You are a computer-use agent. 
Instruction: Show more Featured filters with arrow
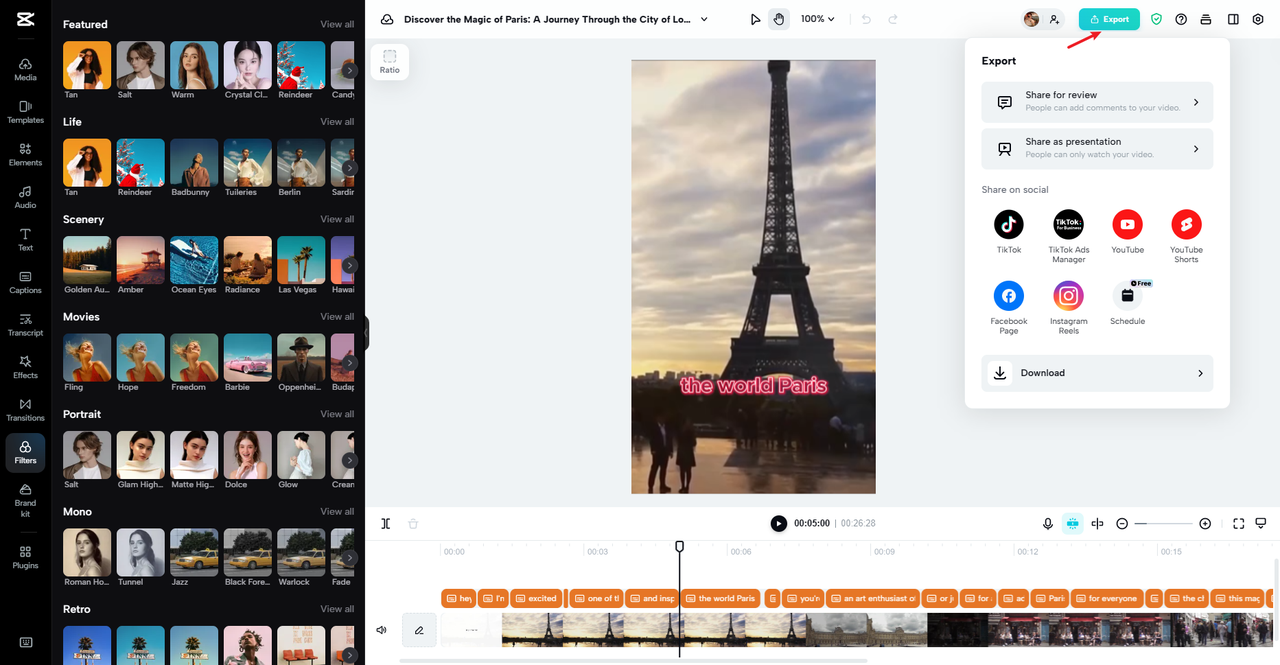[349, 70]
